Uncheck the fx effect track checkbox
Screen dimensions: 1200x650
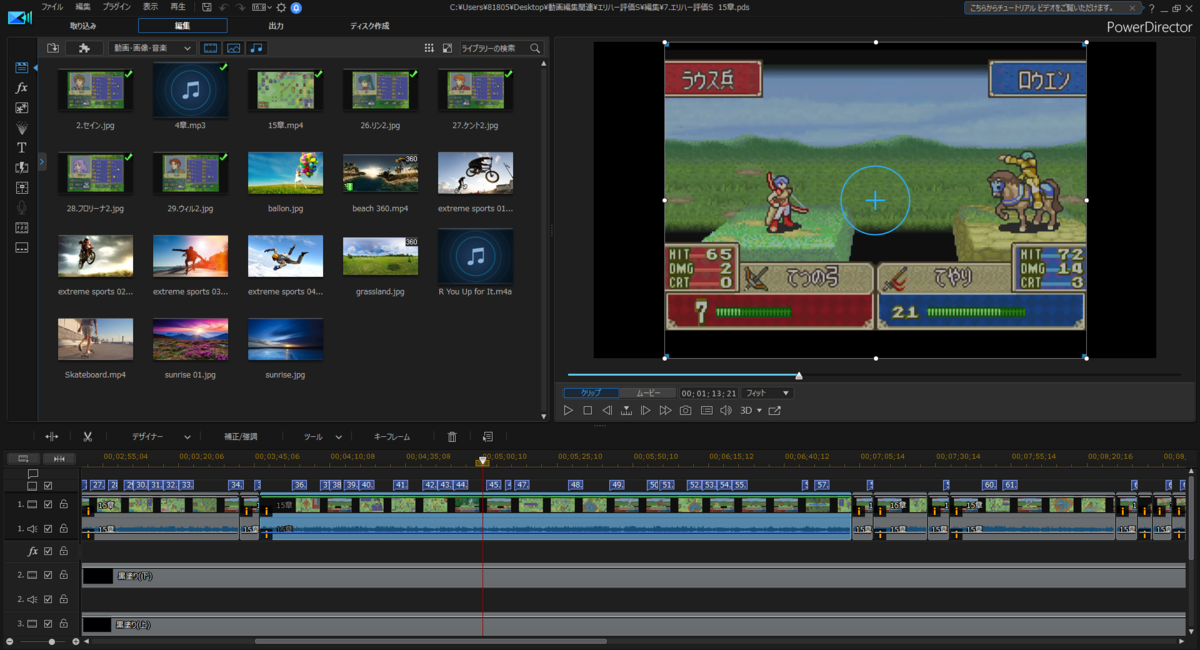click(48, 551)
